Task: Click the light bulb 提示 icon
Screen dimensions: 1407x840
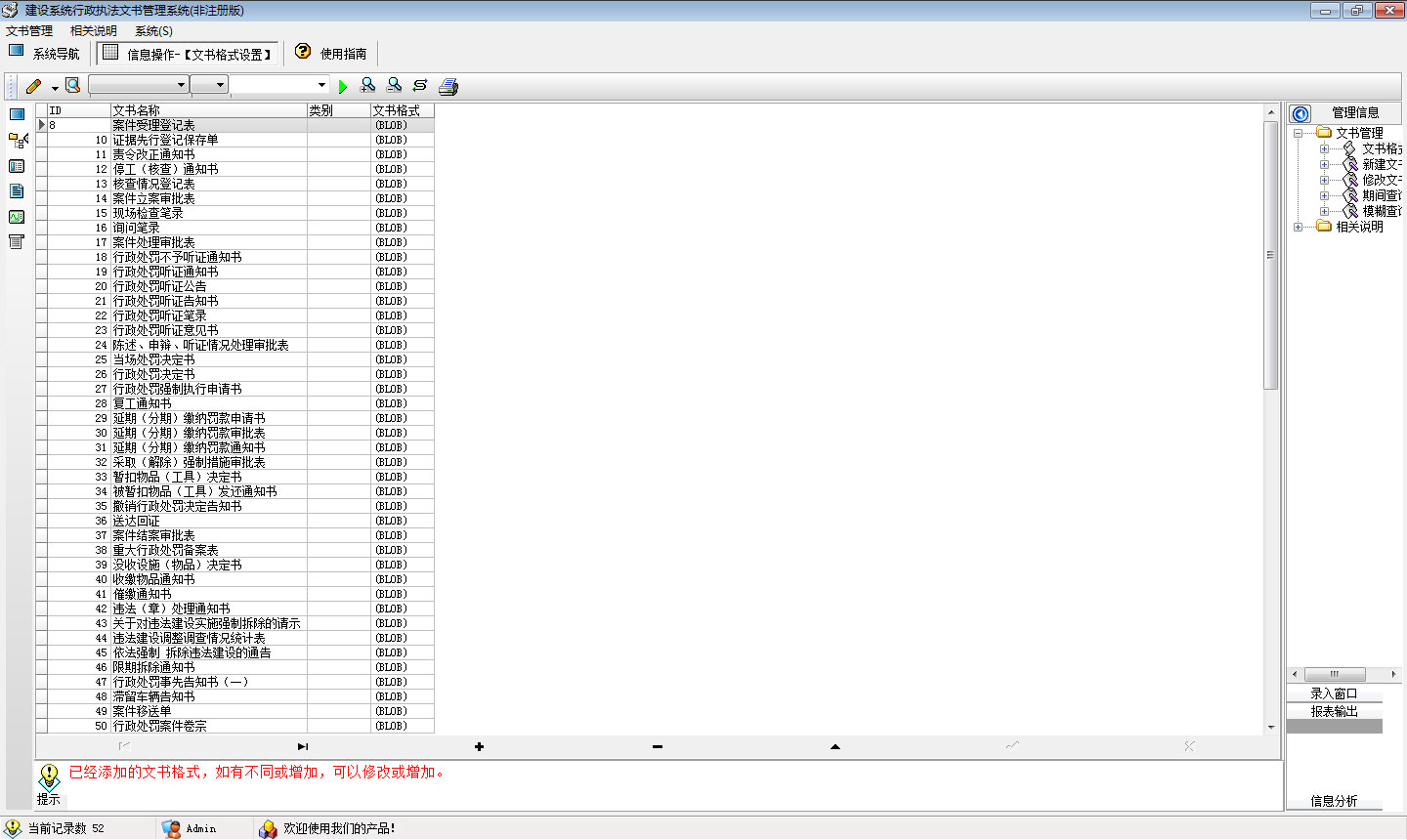Action: [x=49, y=777]
